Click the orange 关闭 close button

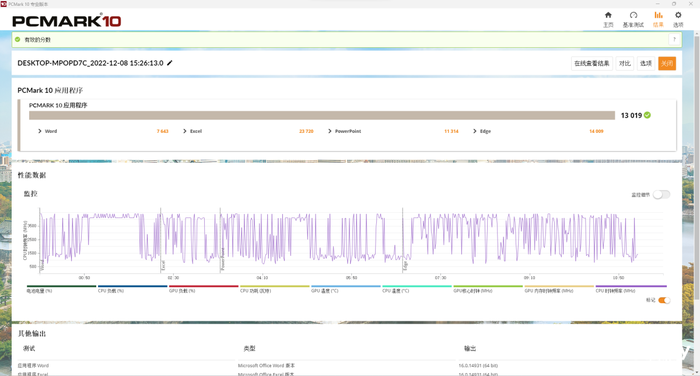click(x=667, y=63)
